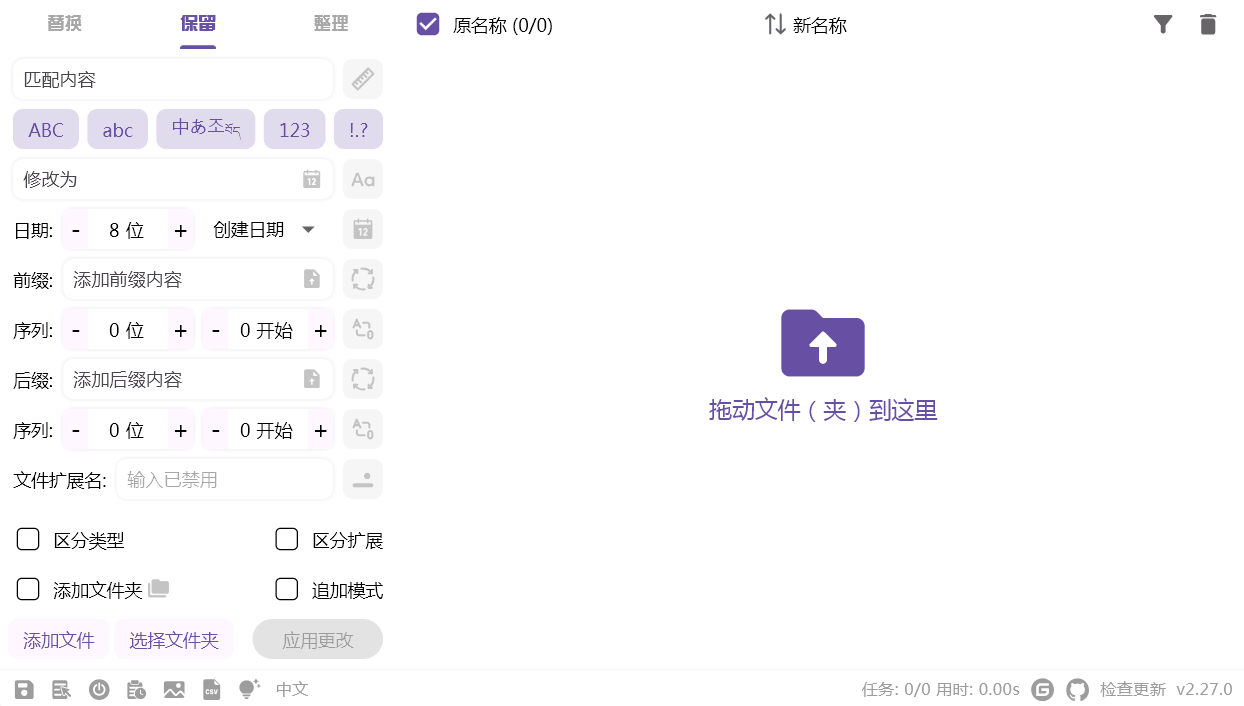Toggle the 追加模式 checkbox
This screenshot has width=1244, height=706.
click(x=287, y=590)
